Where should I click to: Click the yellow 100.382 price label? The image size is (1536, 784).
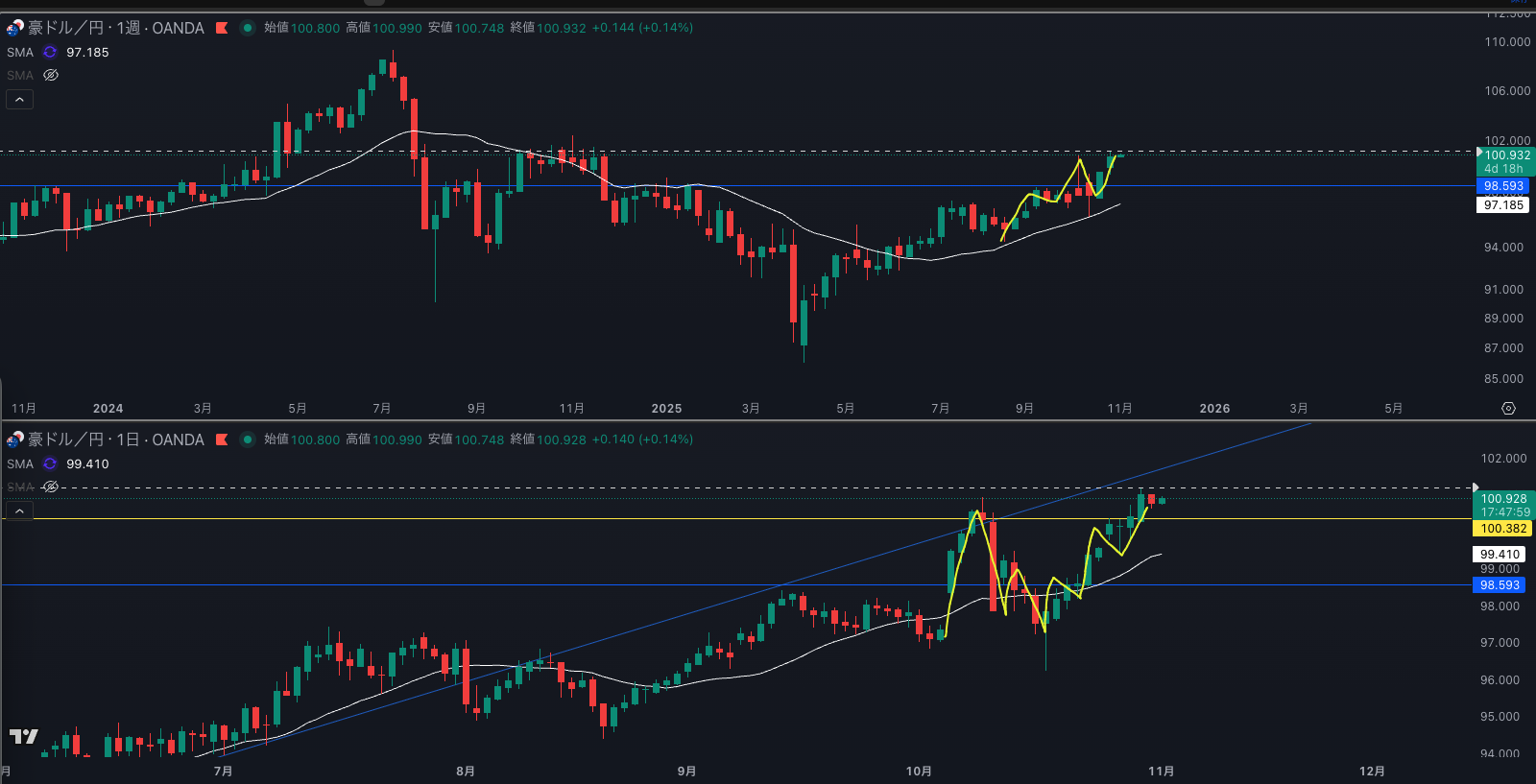coord(1502,529)
